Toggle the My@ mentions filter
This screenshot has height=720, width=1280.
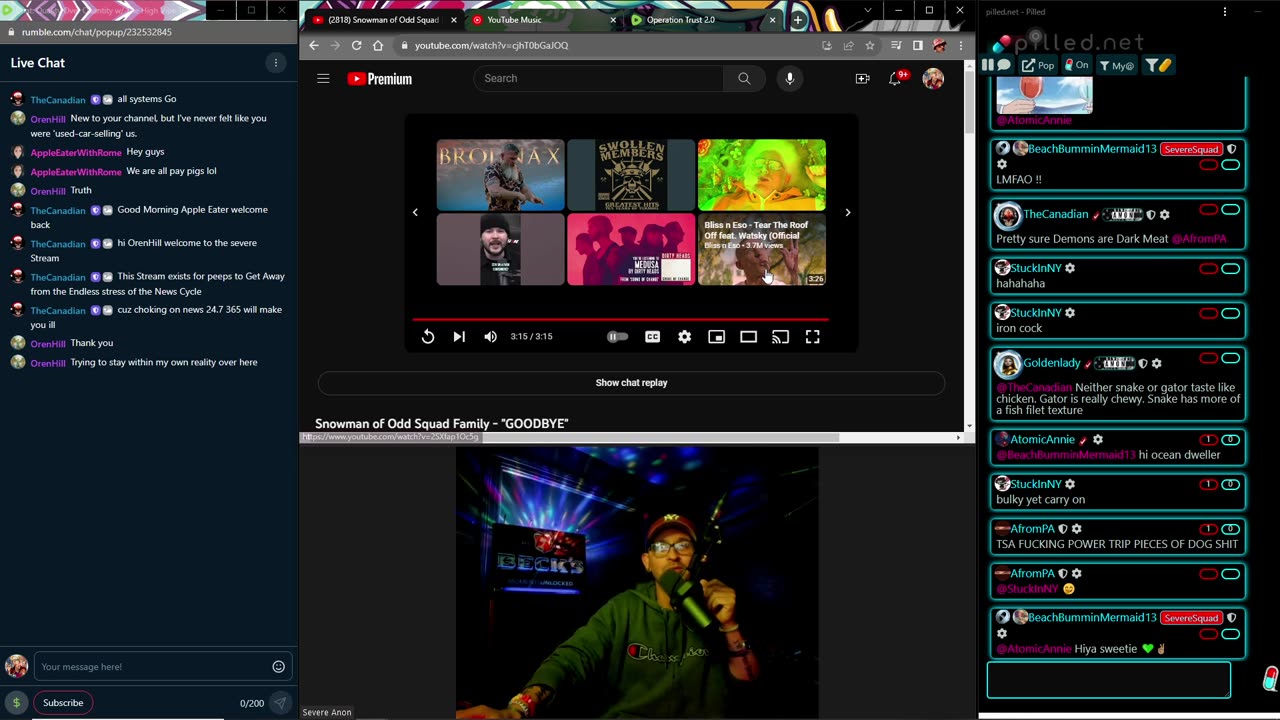1117,66
